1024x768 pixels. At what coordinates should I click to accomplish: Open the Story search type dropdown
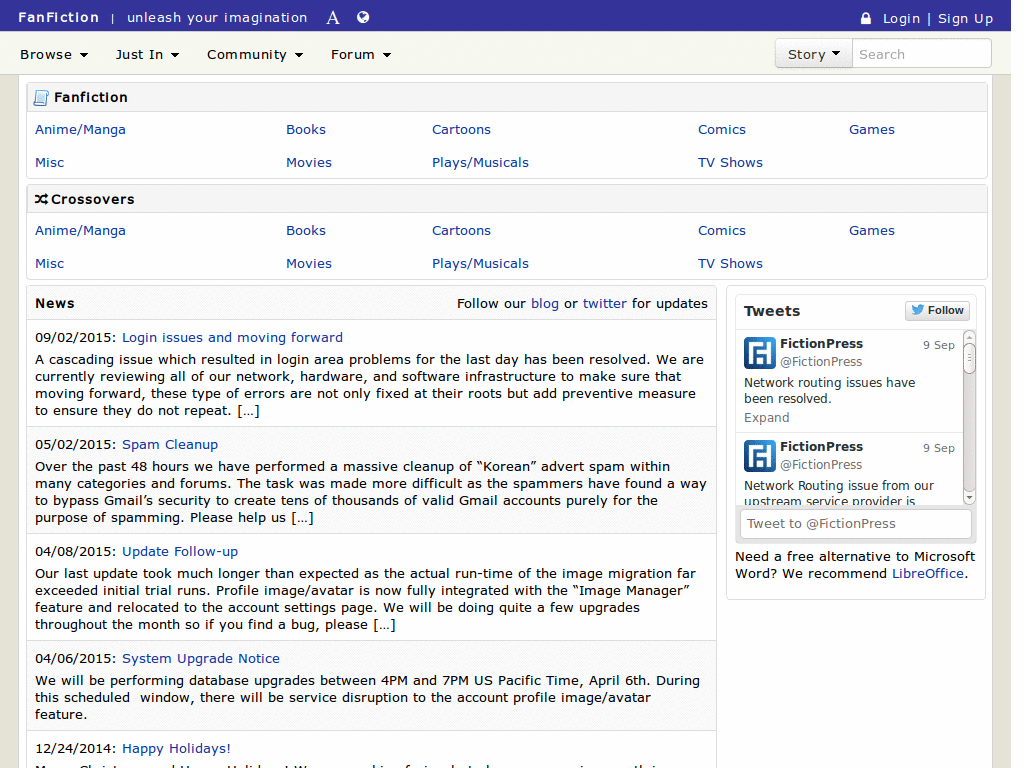coord(814,54)
